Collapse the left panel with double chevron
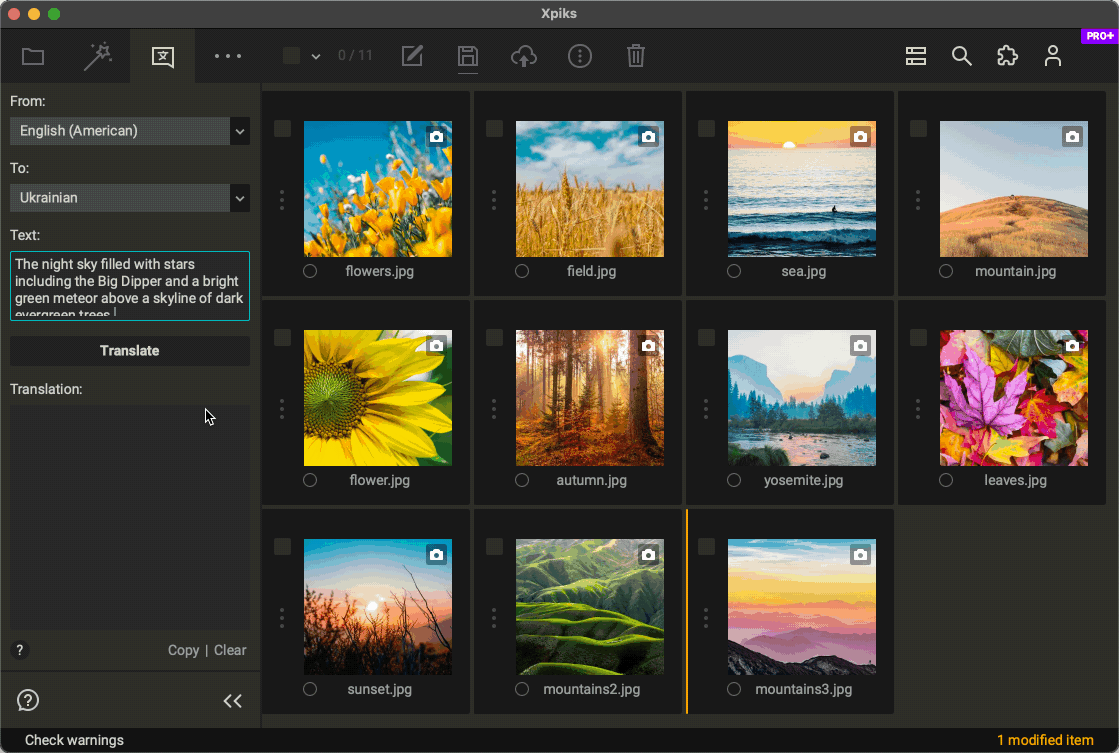Screen dimensions: 1119x753 click(x=232, y=701)
